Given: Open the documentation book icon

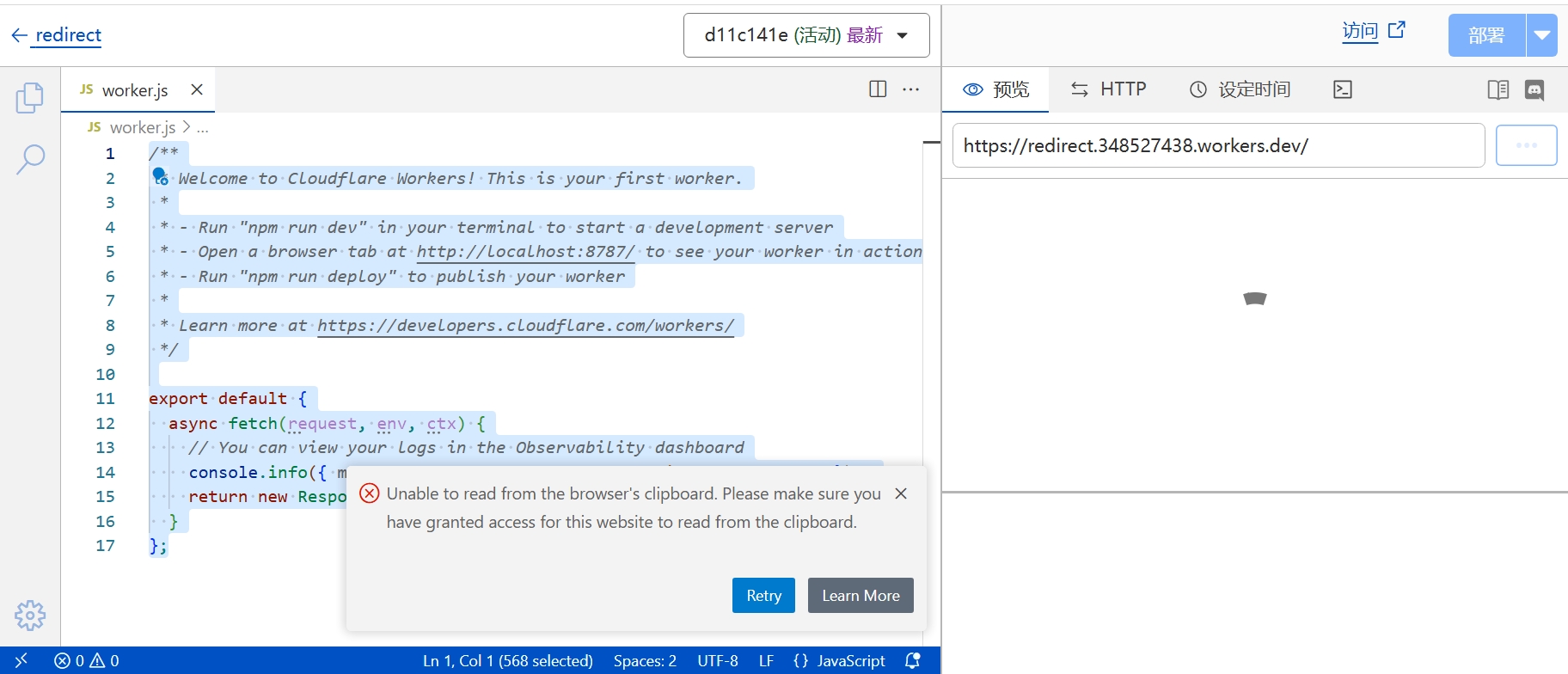Looking at the screenshot, I should [1498, 89].
